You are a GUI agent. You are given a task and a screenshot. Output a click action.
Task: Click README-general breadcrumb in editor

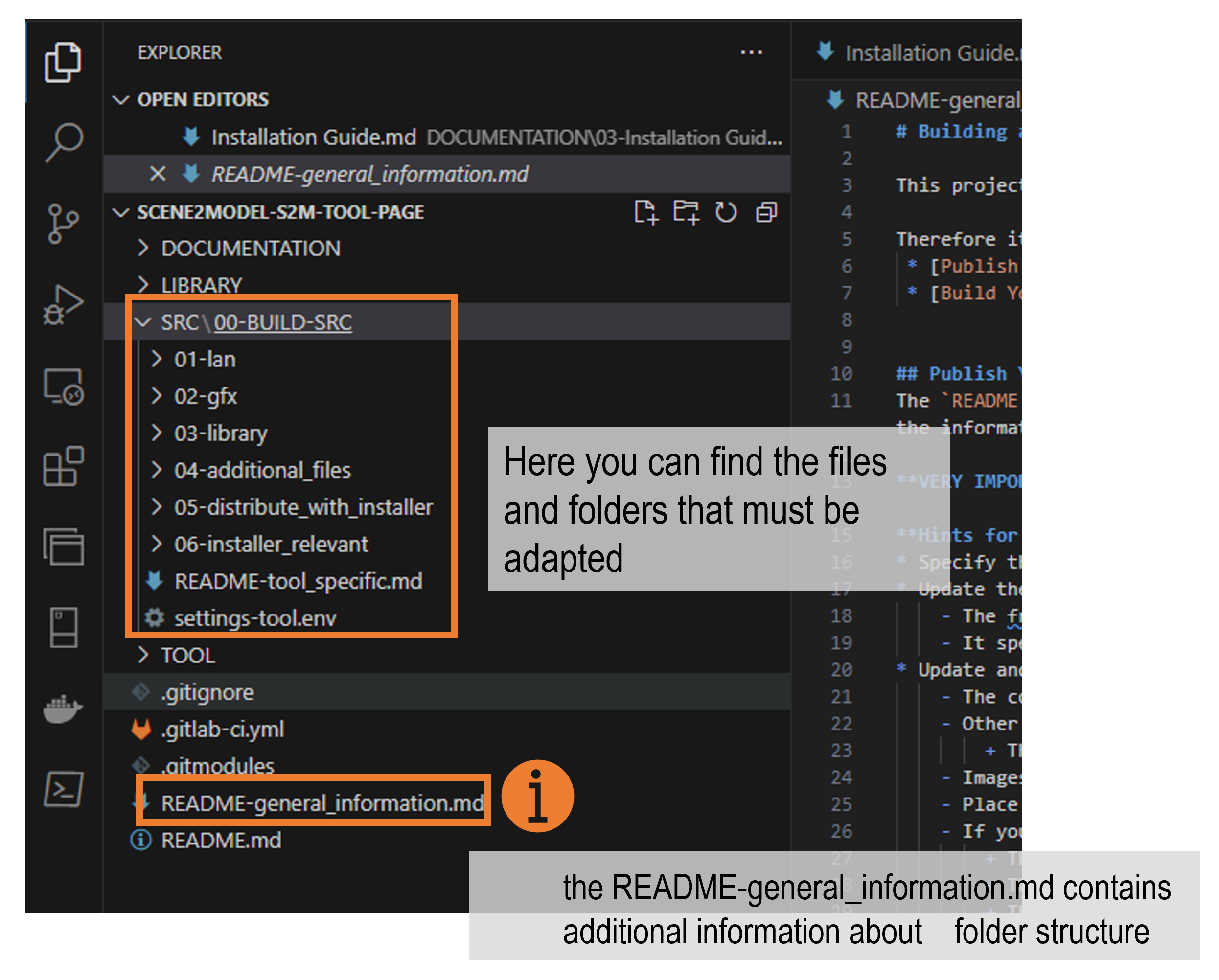coord(938,100)
